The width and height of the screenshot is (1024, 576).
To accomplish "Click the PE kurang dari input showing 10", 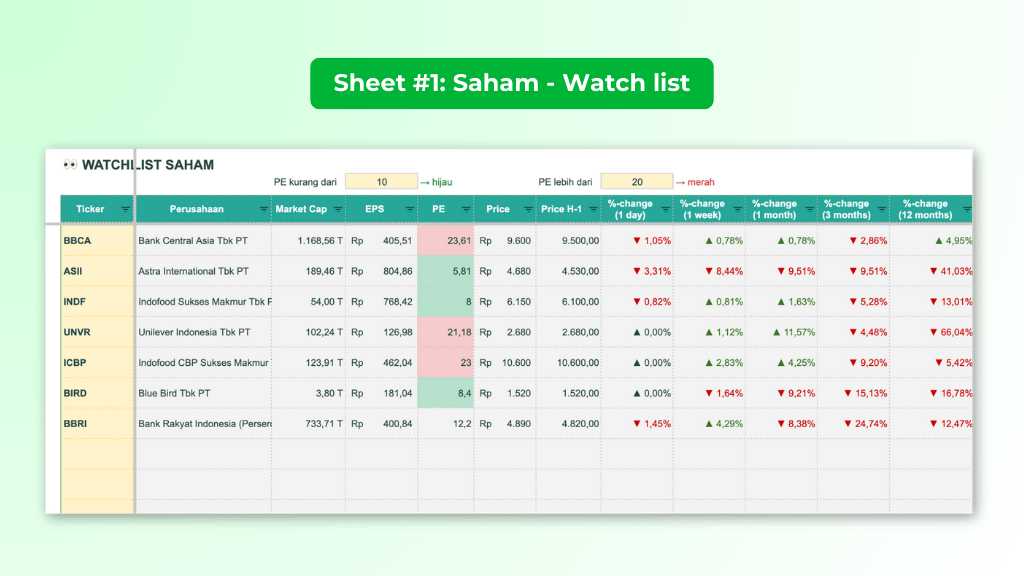I will tap(381, 180).
